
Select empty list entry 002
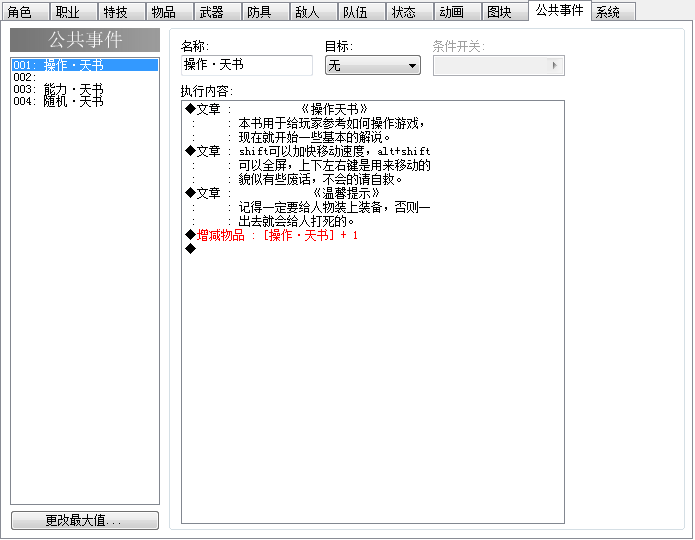[85, 77]
